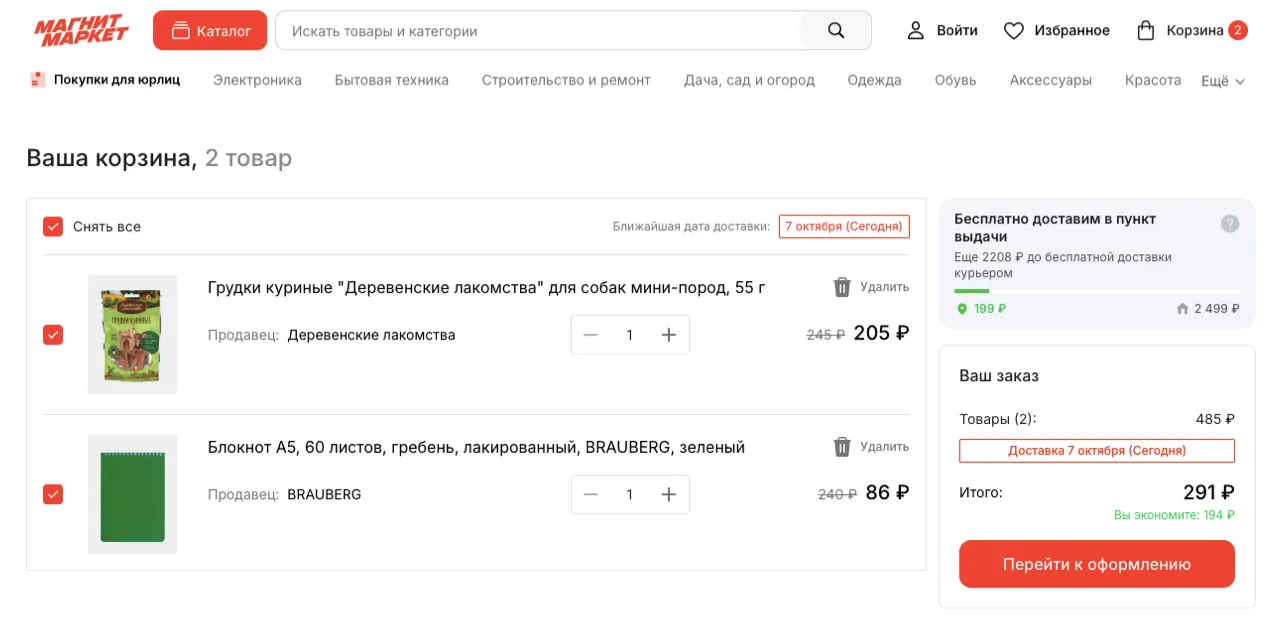Open the Корзина cart link

point(1195,31)
